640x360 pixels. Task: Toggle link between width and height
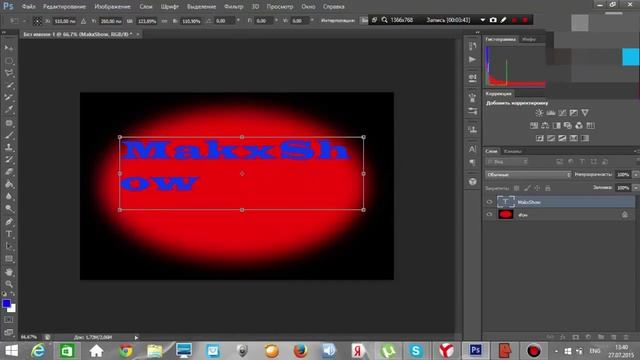point(164,21)
